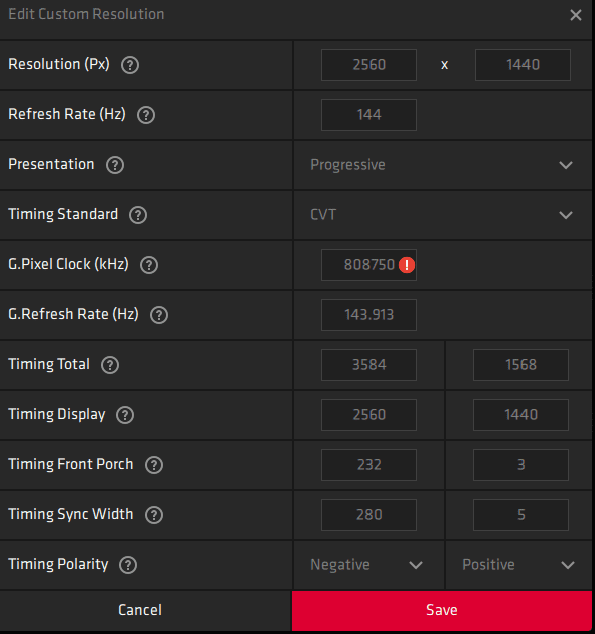Click the Timing Total help icon
Viewport: 595px width, 634px height.
click(x=110, y=365)
